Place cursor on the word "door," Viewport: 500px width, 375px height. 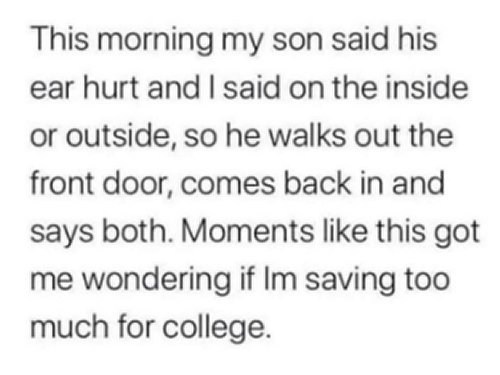[138, 183]
